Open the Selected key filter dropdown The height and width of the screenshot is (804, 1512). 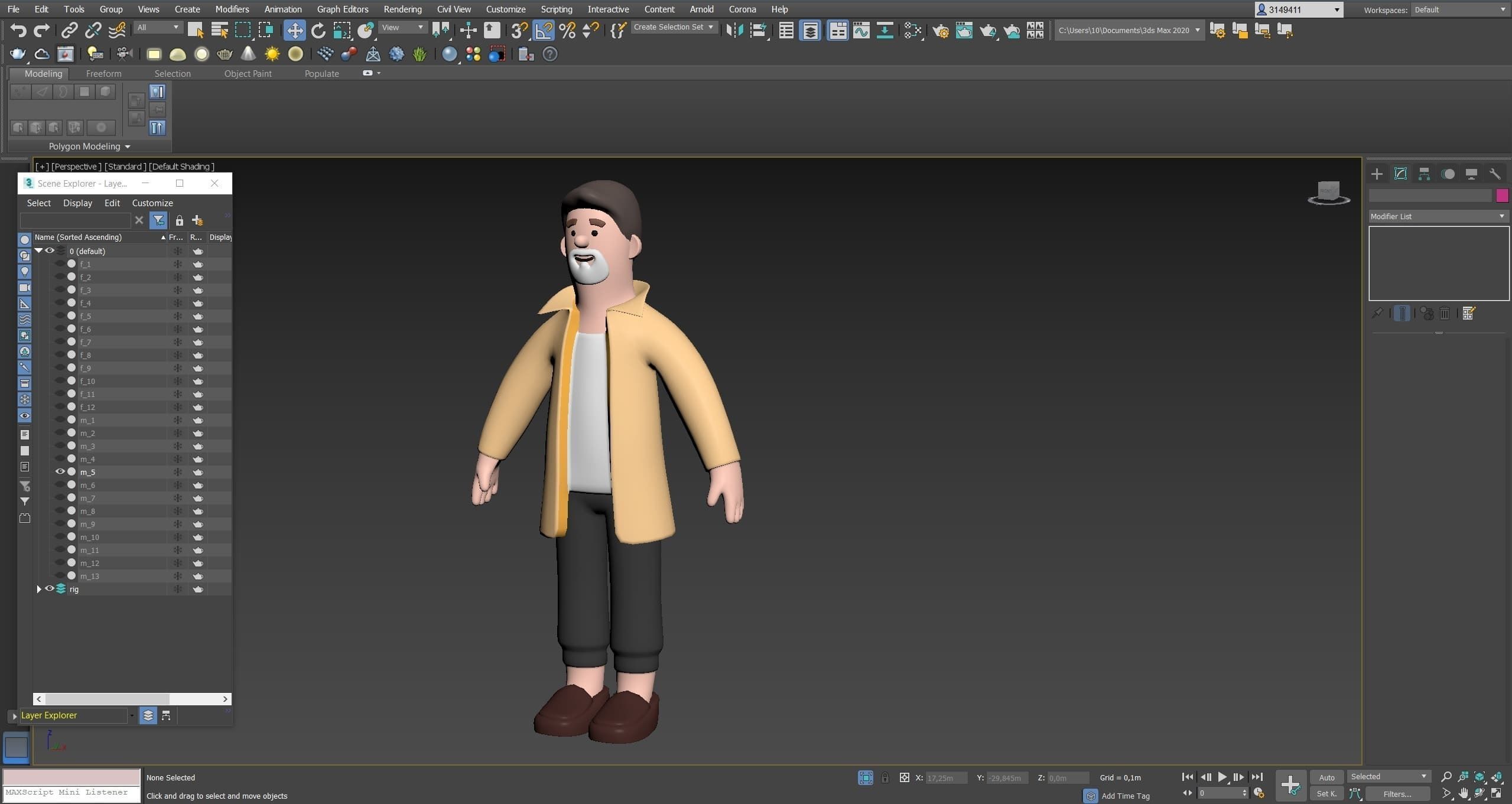click(1389, 777)
